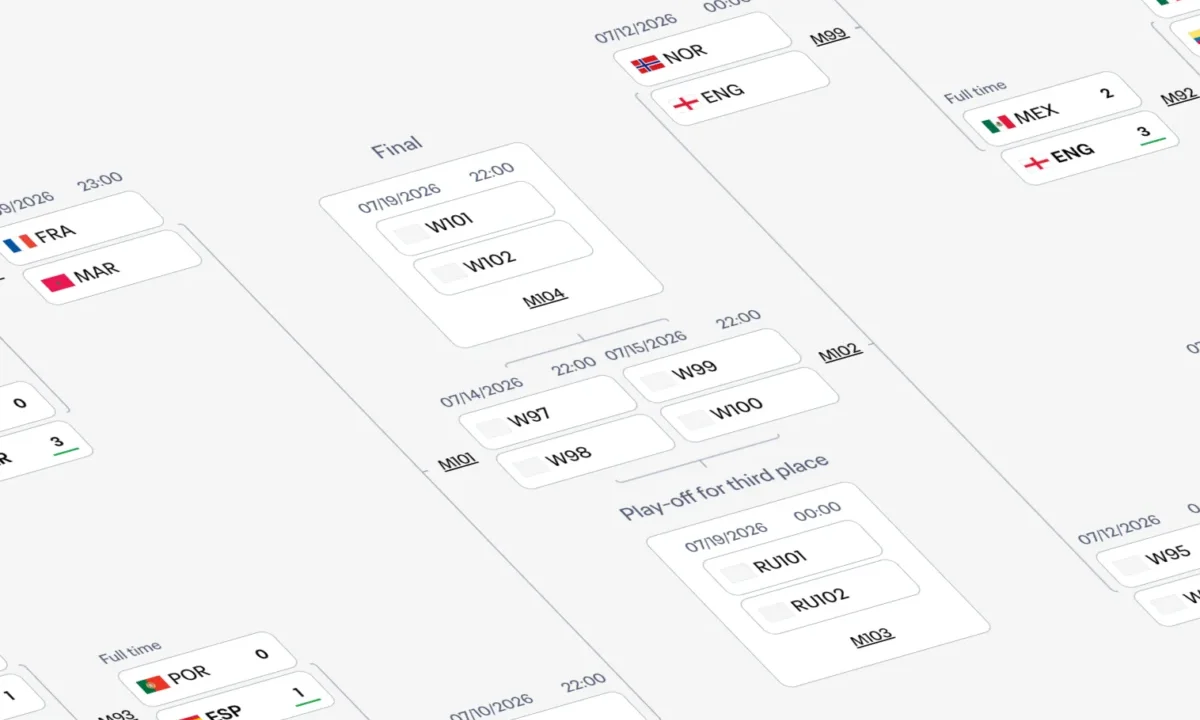Click the 23:00 kickoff time above FRA

coord(100,183)
